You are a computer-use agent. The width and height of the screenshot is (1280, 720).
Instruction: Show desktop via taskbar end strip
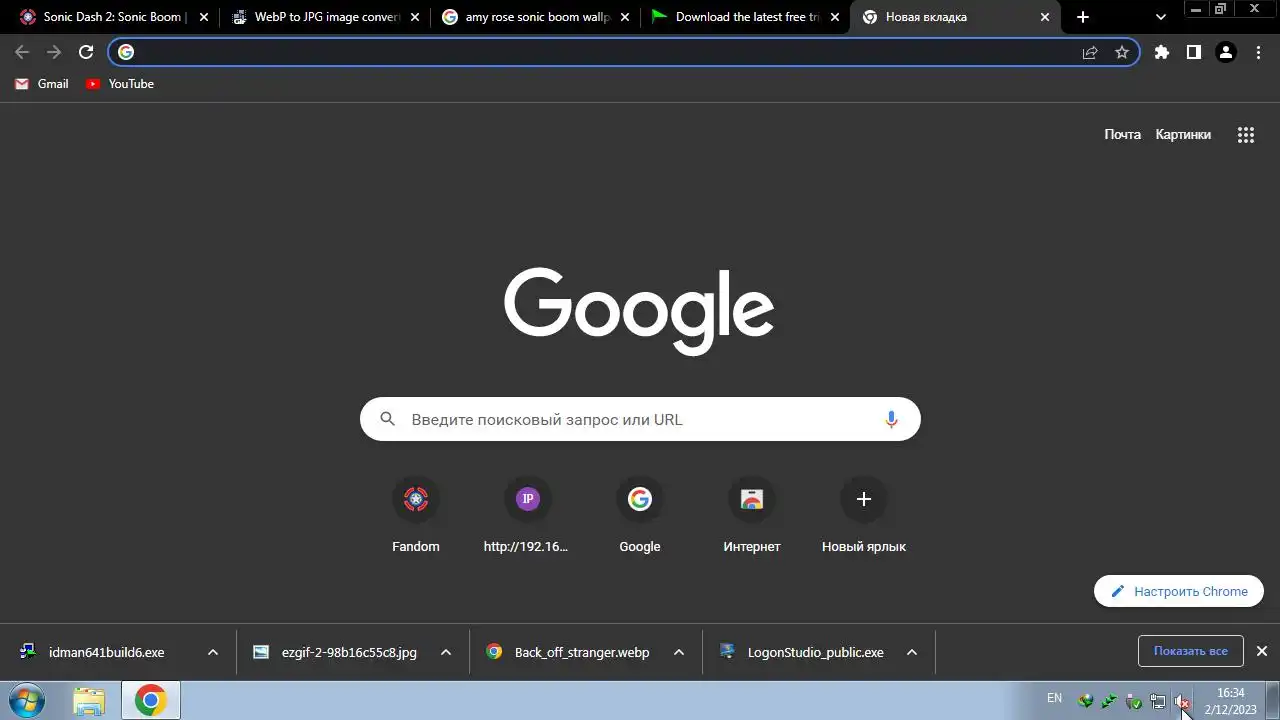(x=1274, y=701)
